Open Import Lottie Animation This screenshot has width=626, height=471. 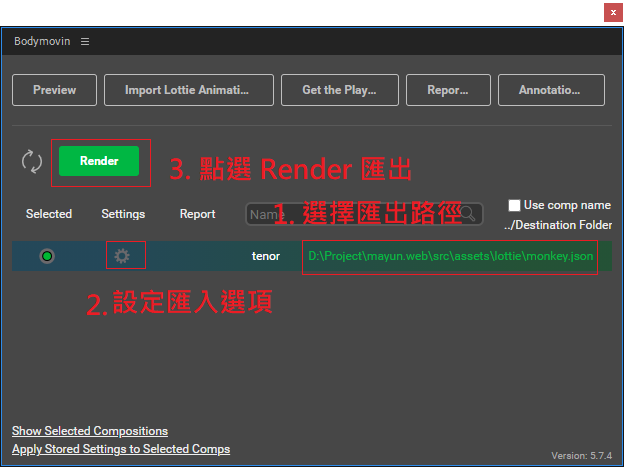[x=186, y=90]
